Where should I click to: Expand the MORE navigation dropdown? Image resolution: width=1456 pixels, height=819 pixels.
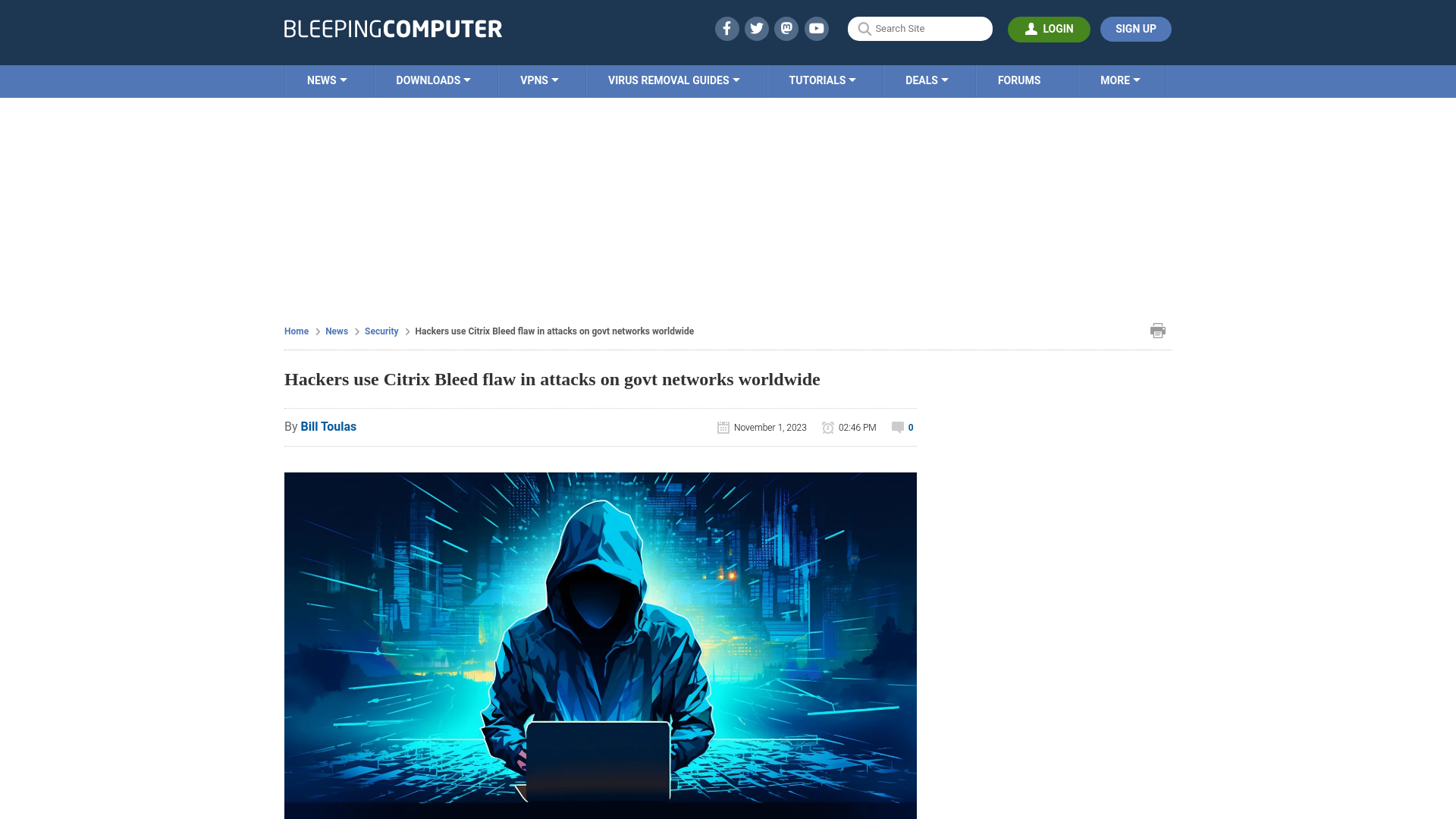[1120, 80]
